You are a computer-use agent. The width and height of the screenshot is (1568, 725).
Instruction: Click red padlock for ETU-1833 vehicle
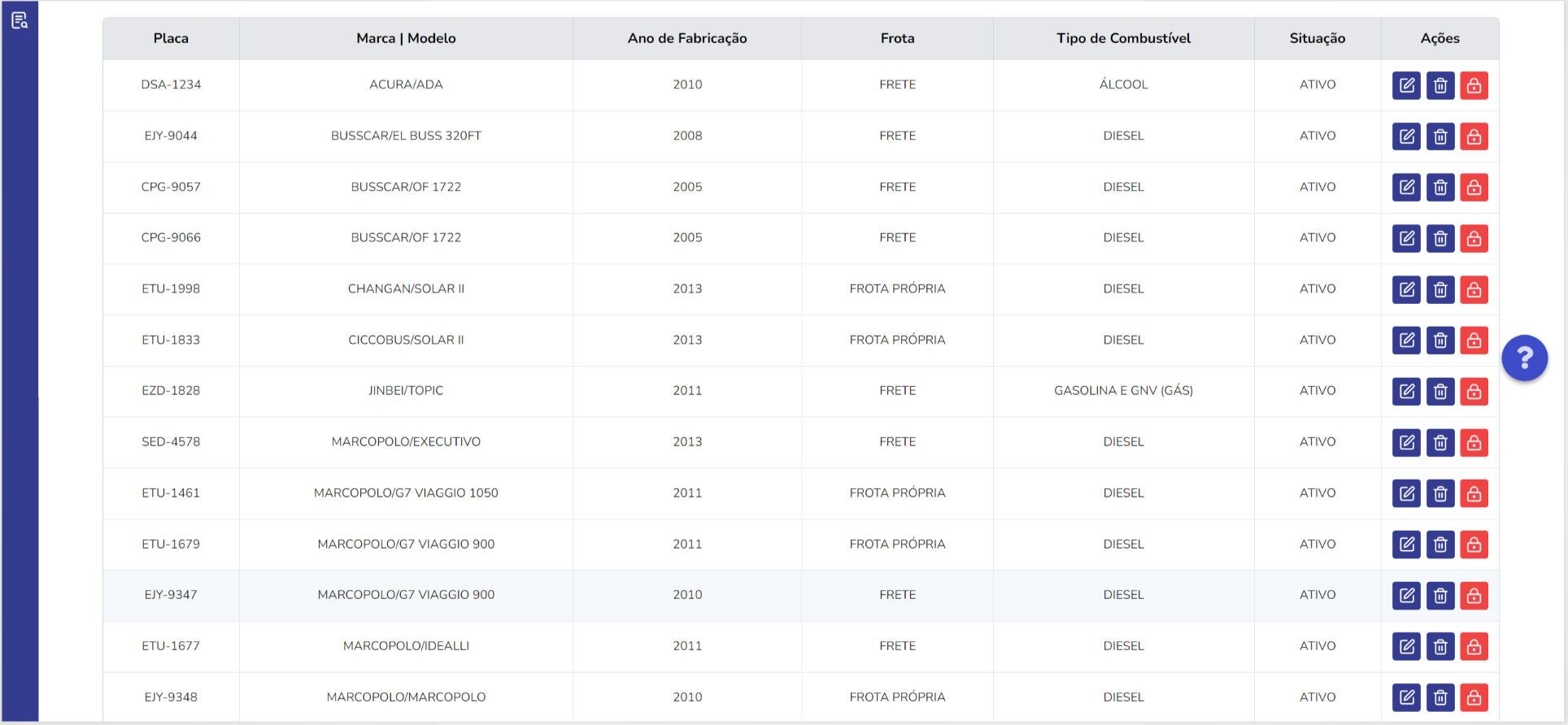pyautogui.click(x=1474, y=341)
